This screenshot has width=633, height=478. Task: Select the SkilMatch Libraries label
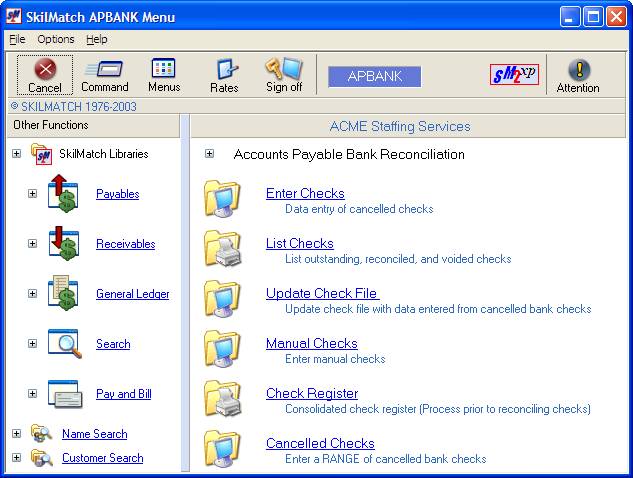[104, 154]
